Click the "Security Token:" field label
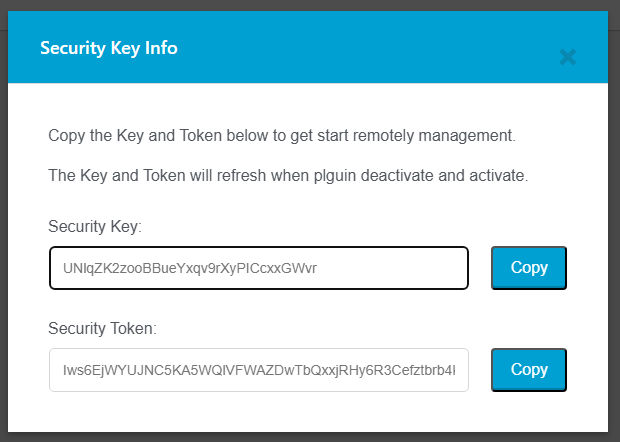This screenshot has width=620, height=442. (x=103, y=327)
